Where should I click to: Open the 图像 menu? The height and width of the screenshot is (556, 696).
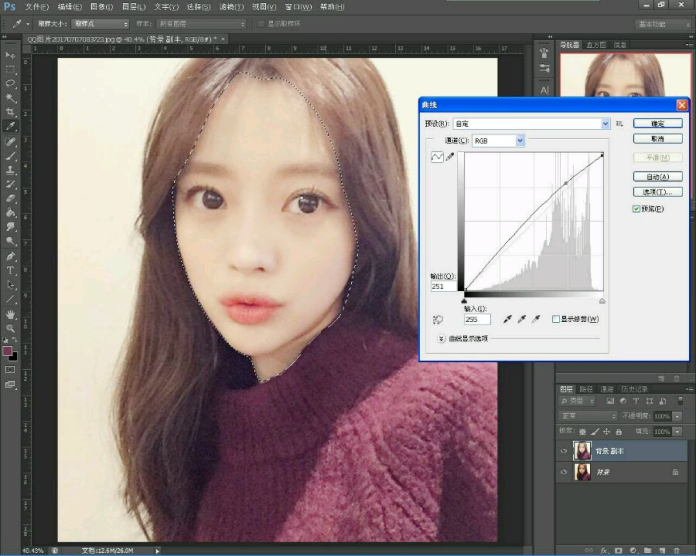click(x=100, y=6)
